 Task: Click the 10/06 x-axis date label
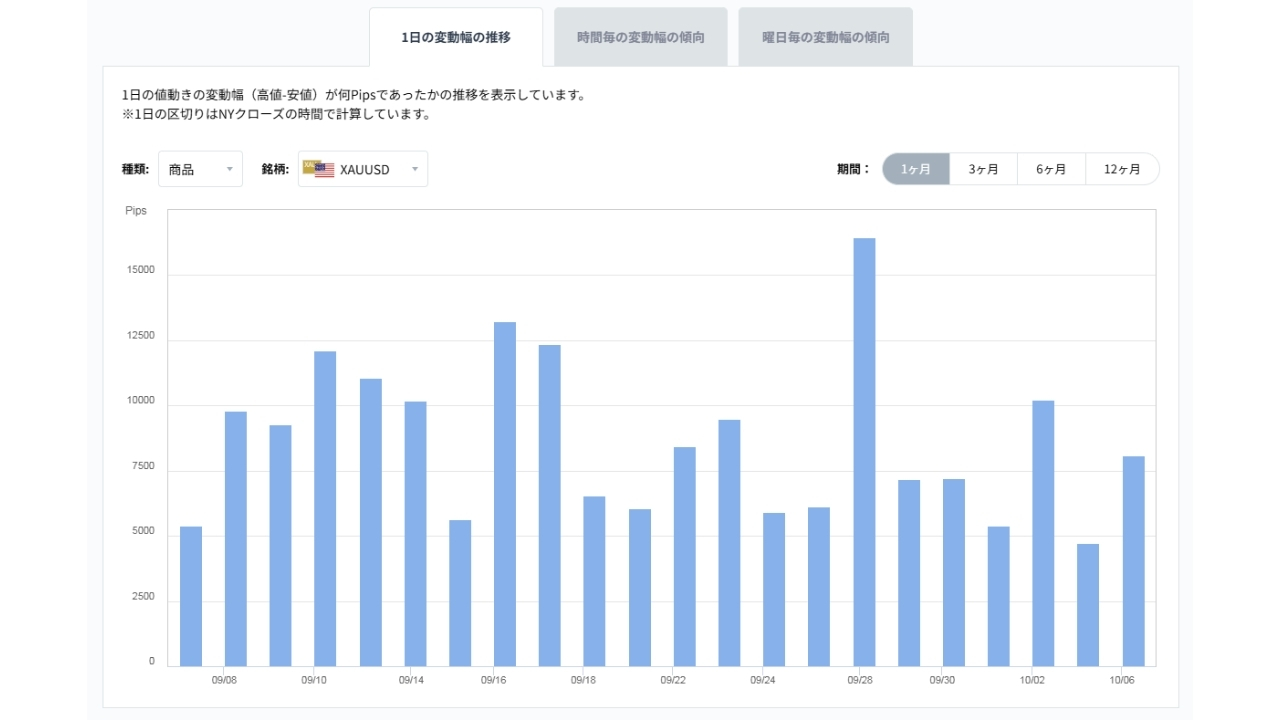point(1122,680)
